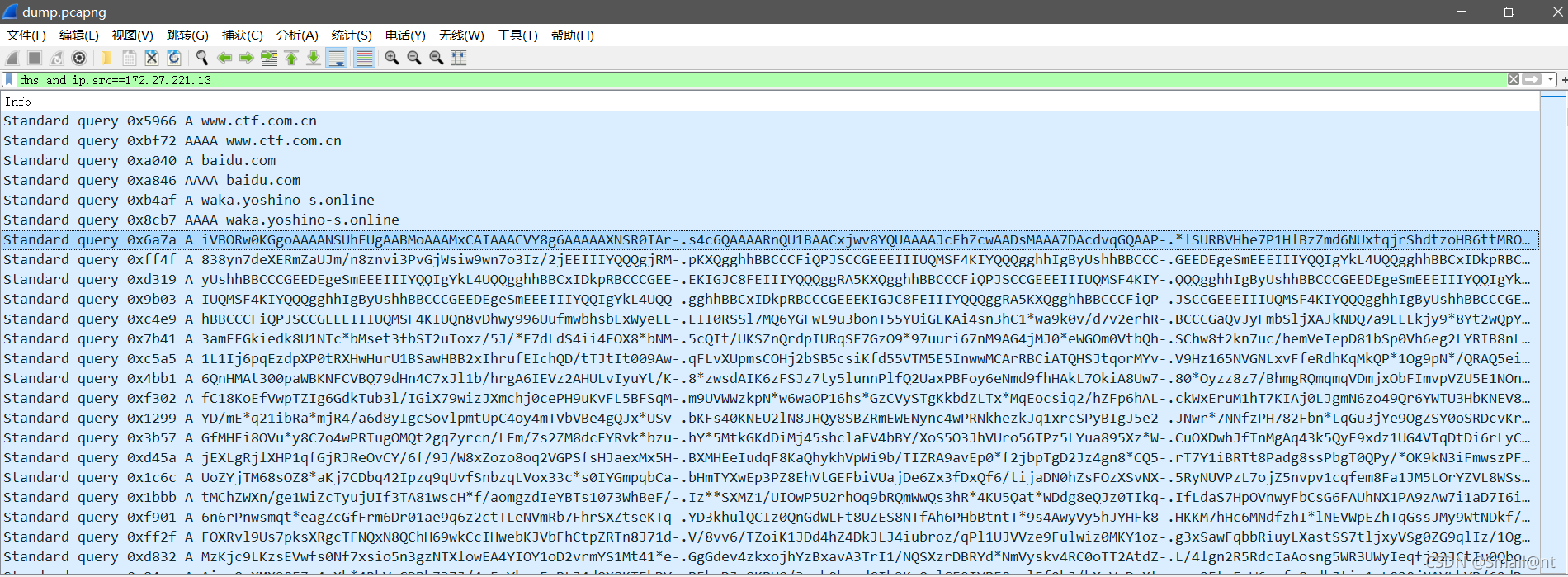The height and width of the screenshot is (577, 1568).
Task: Select query 0xb4af A waka.yoshino-s.online row
Action: (769, 200)
